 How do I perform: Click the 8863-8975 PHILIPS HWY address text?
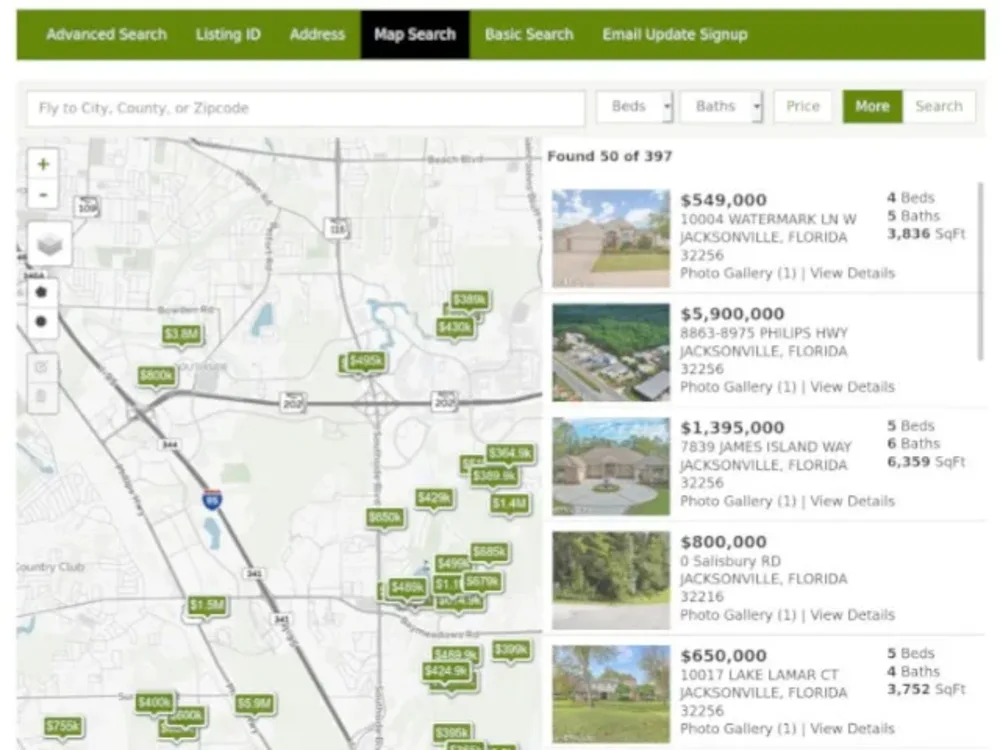click(x=763, y=334)
